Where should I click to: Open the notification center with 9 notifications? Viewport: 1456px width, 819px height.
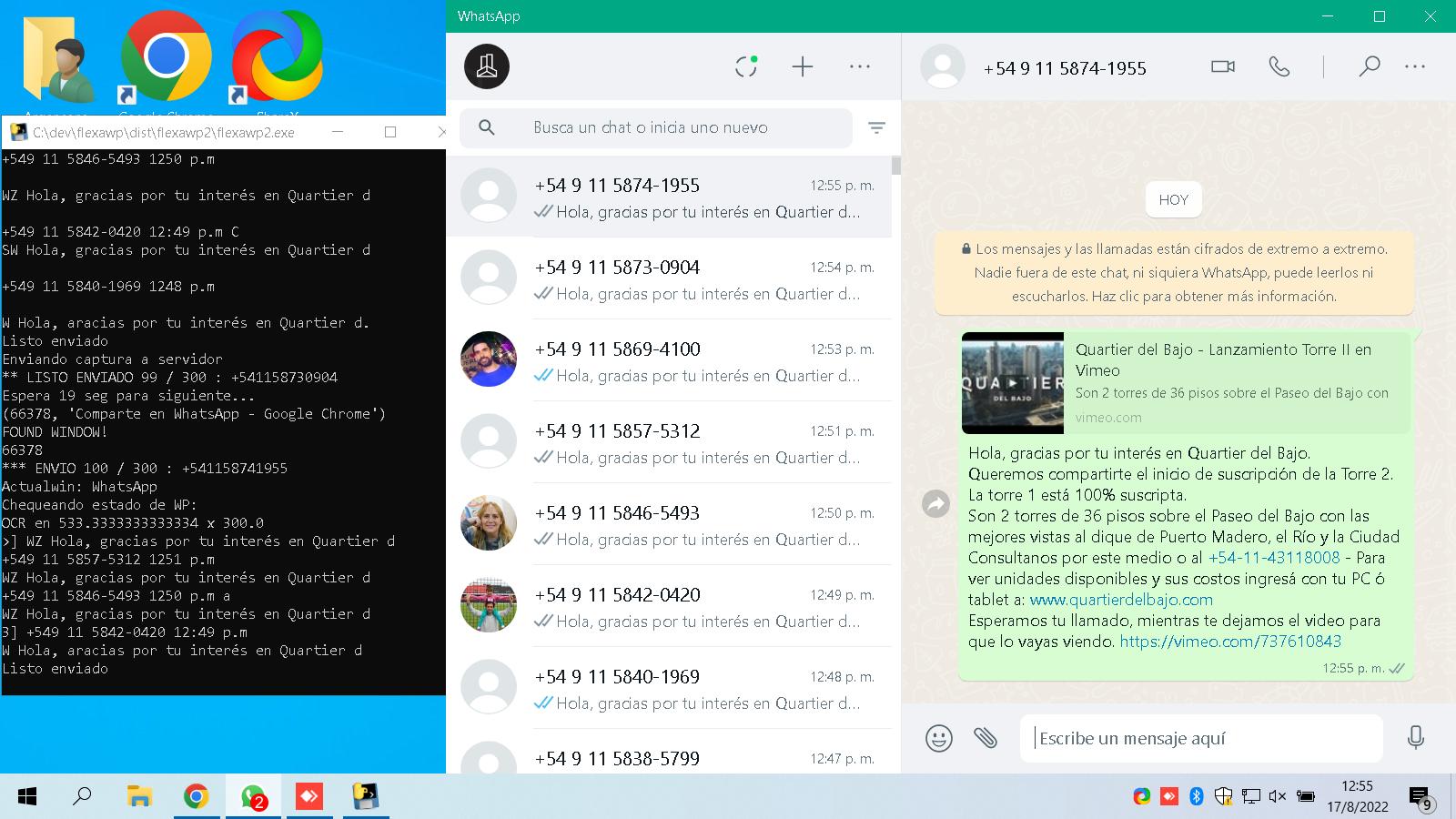coord(1421,798)
